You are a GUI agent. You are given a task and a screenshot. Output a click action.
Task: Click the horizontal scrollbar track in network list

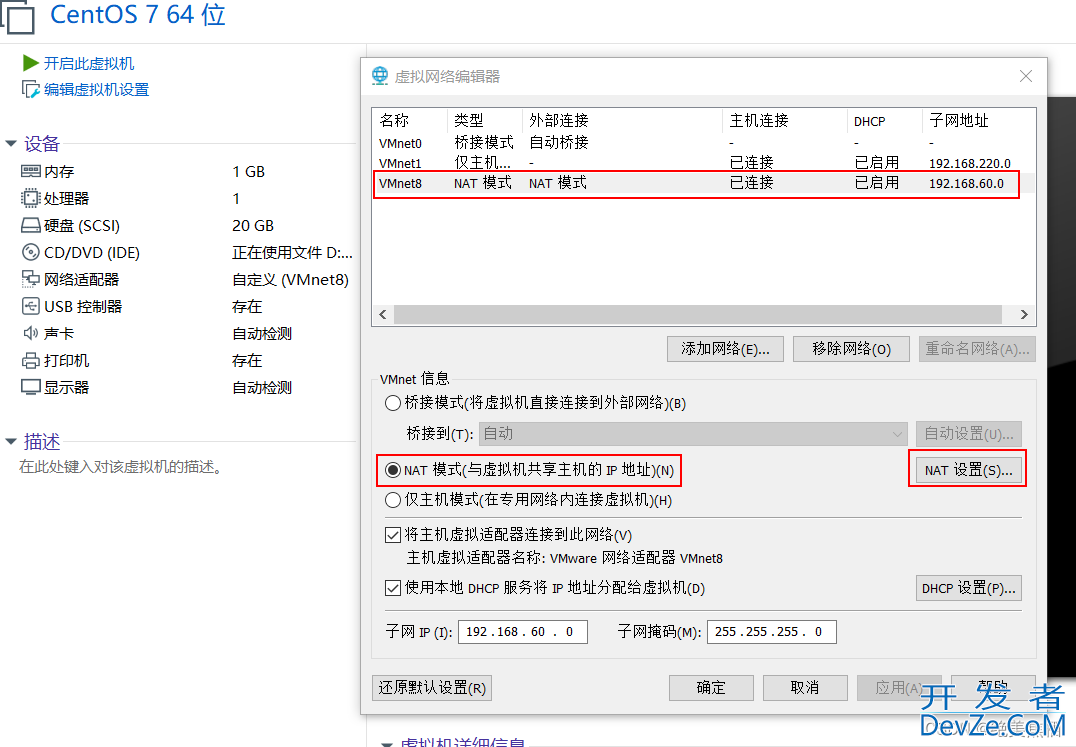pos(698,314)
